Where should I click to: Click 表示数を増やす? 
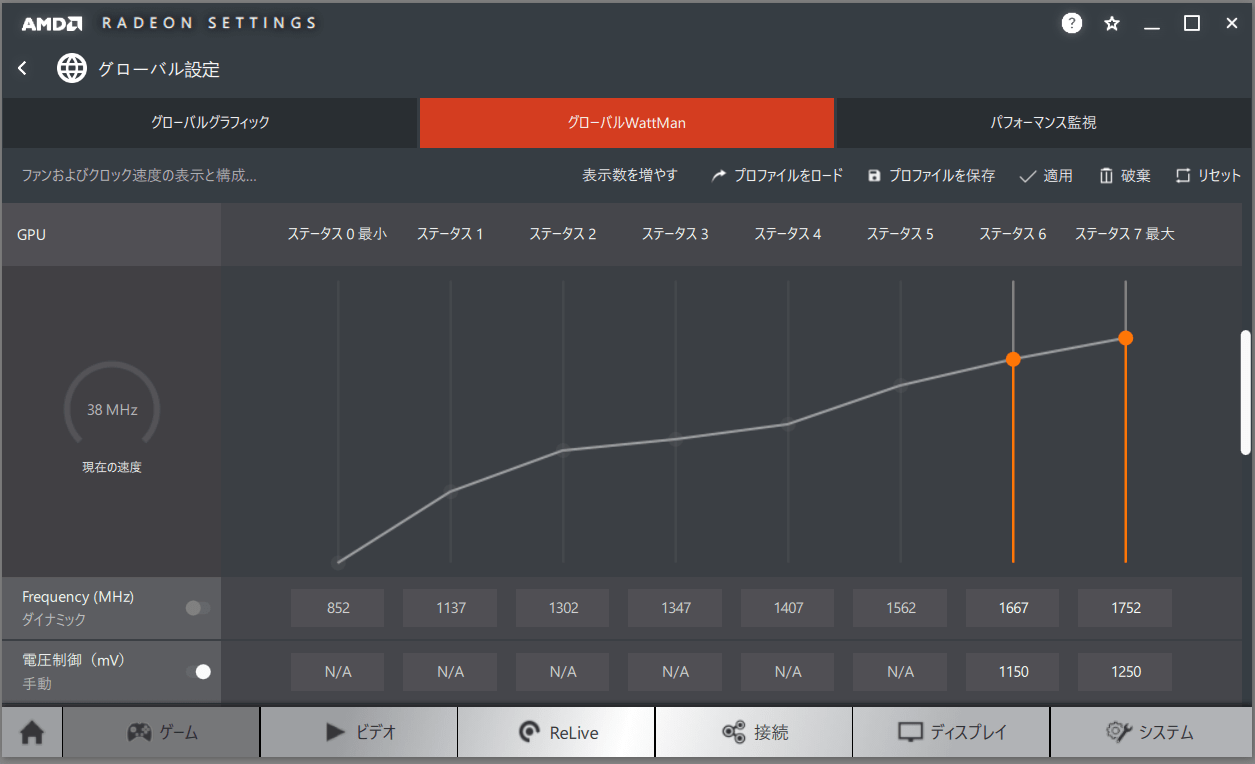pyautogui.click(x=630, y=176)
